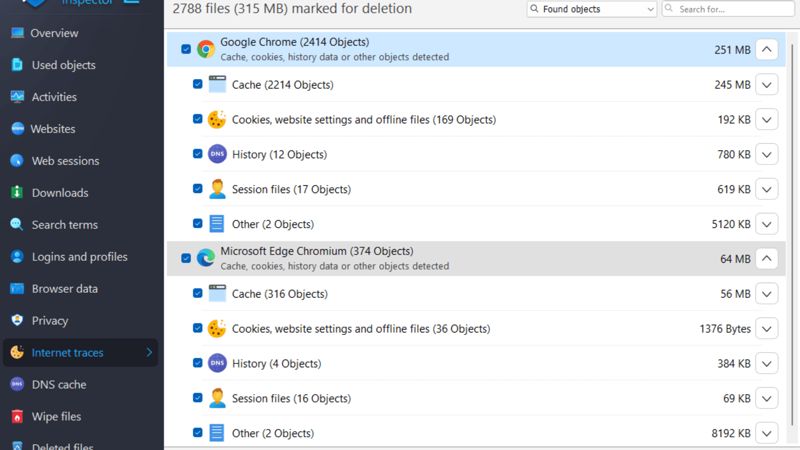Expand the Edge History 384 KB row

tap(766, 363)
